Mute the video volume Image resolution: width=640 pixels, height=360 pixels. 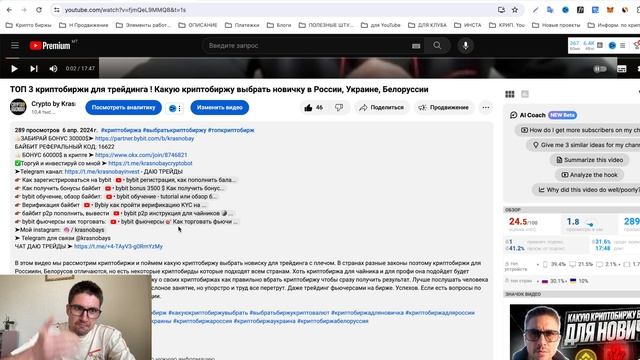tap(53, 69)
